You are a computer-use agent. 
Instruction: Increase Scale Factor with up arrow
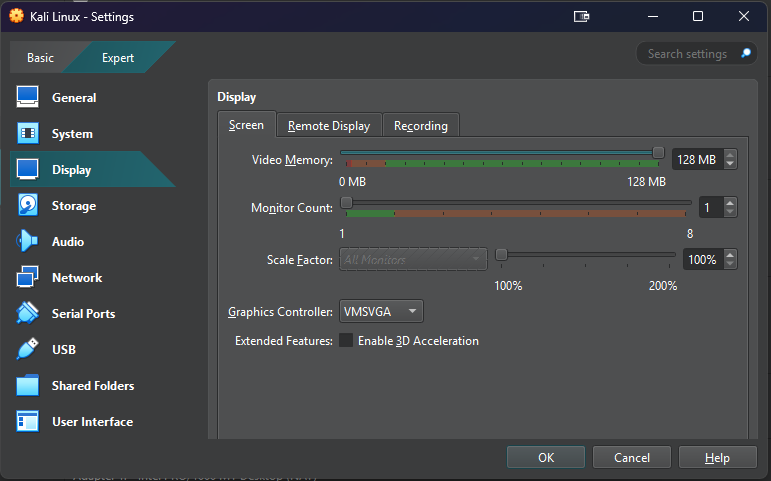(x=730, y=254)
